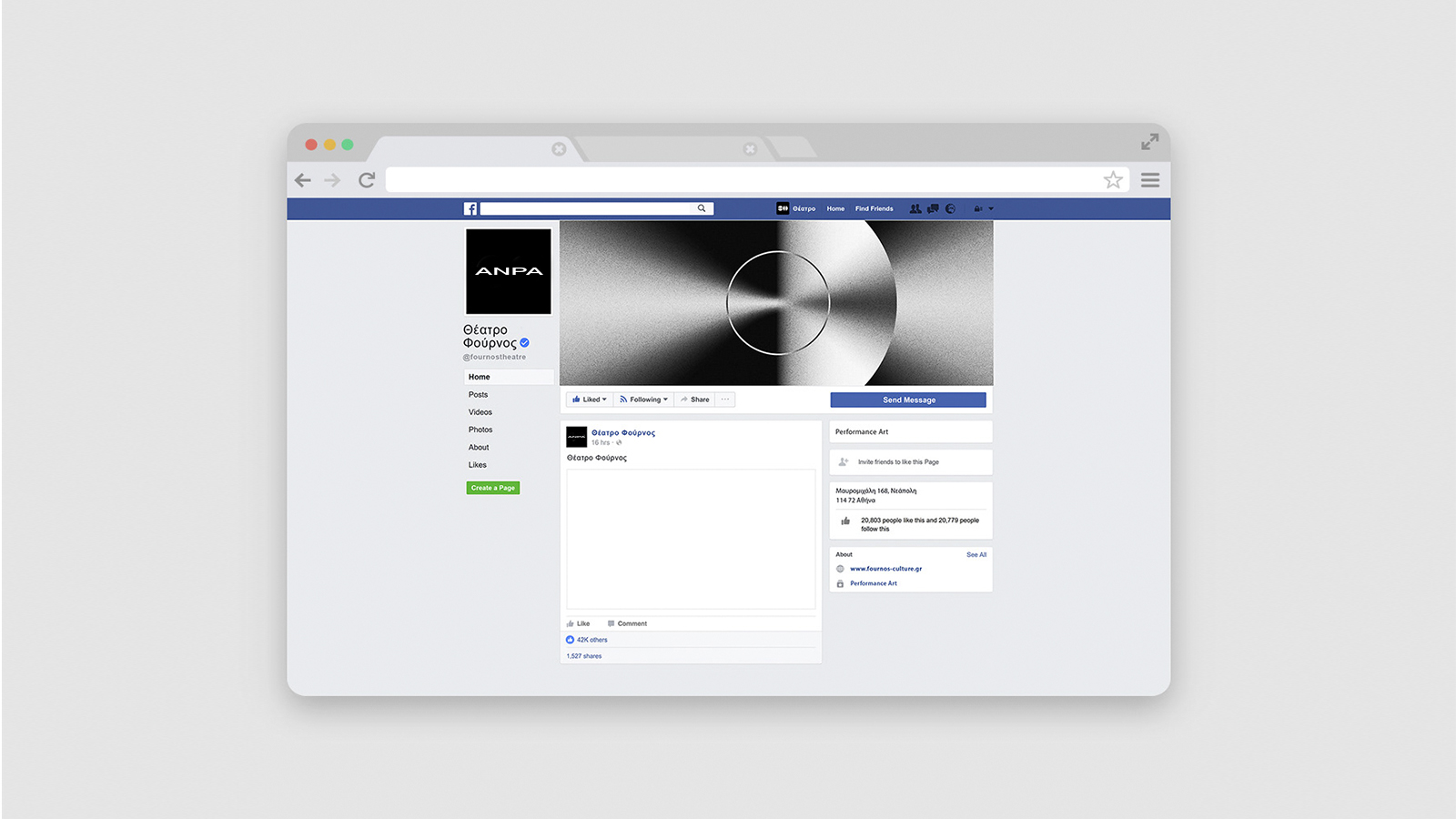
Task: Bookmark page with the star icon
Action: point(1113,180)
